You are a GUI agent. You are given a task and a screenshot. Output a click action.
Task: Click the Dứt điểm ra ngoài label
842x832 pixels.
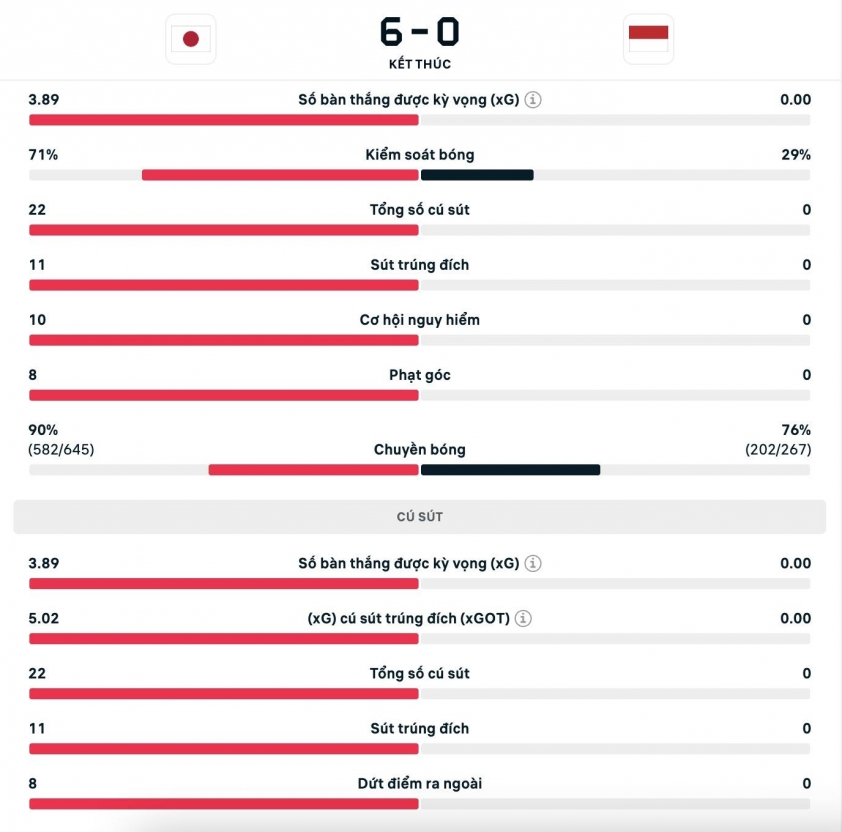(419, 783)
